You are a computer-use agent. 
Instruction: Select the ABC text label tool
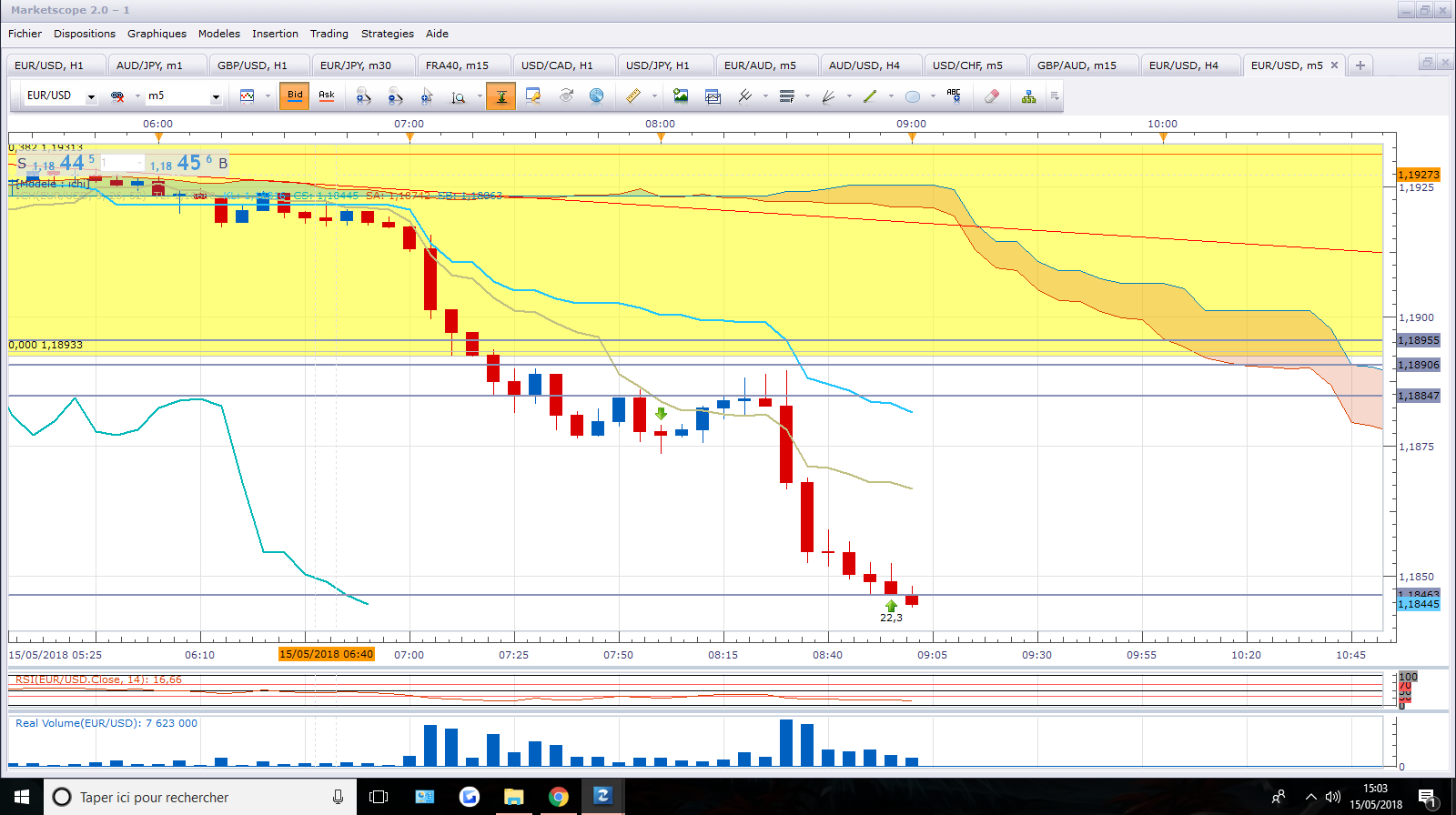(954, 96)
